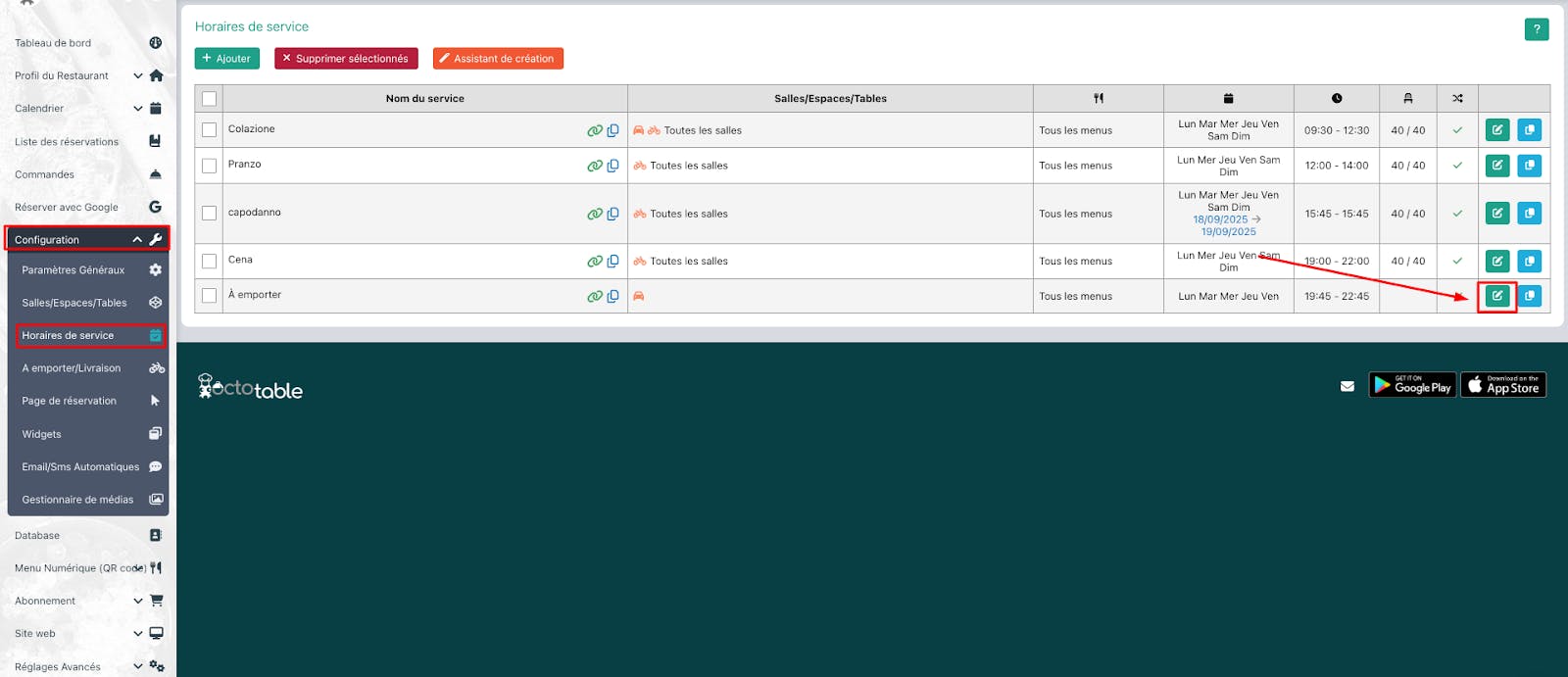
Task: Launch Assistant de création
Action: coord(498,59)
